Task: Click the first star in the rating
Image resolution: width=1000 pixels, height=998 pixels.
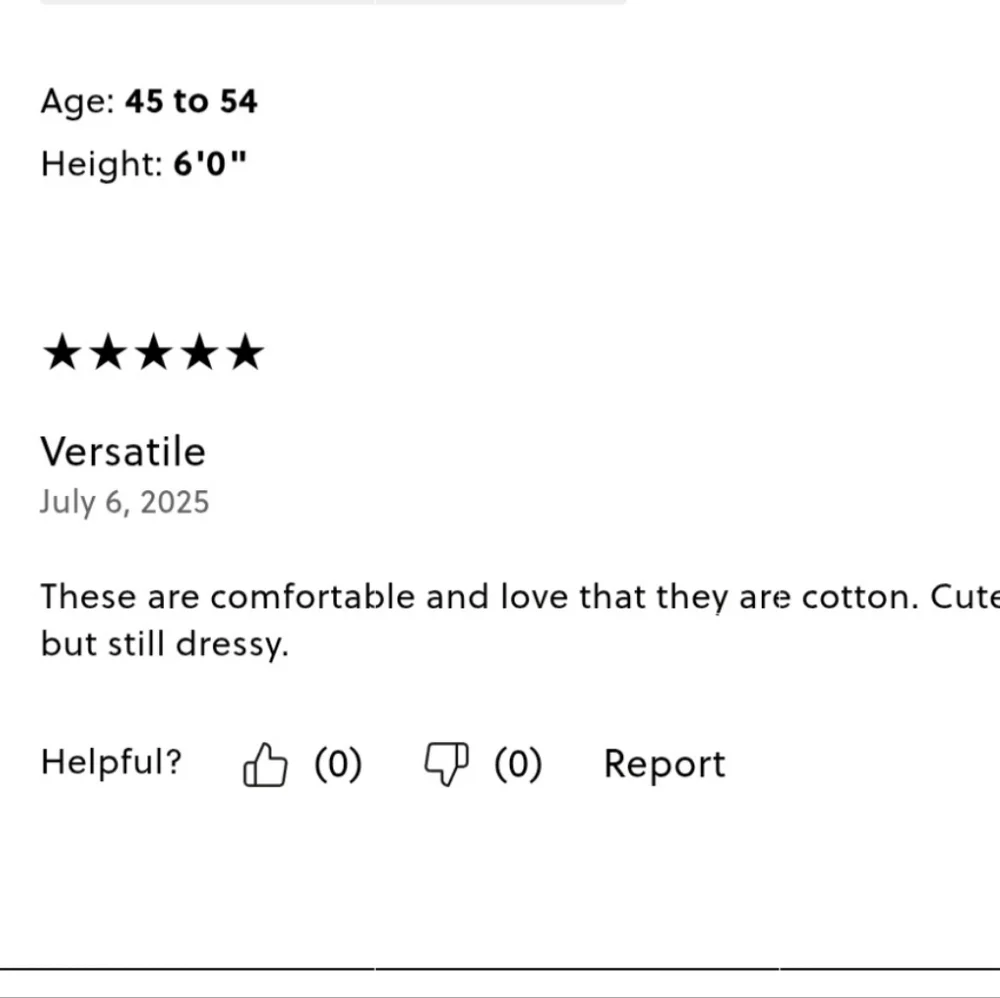Action: [x=62, y=352]
